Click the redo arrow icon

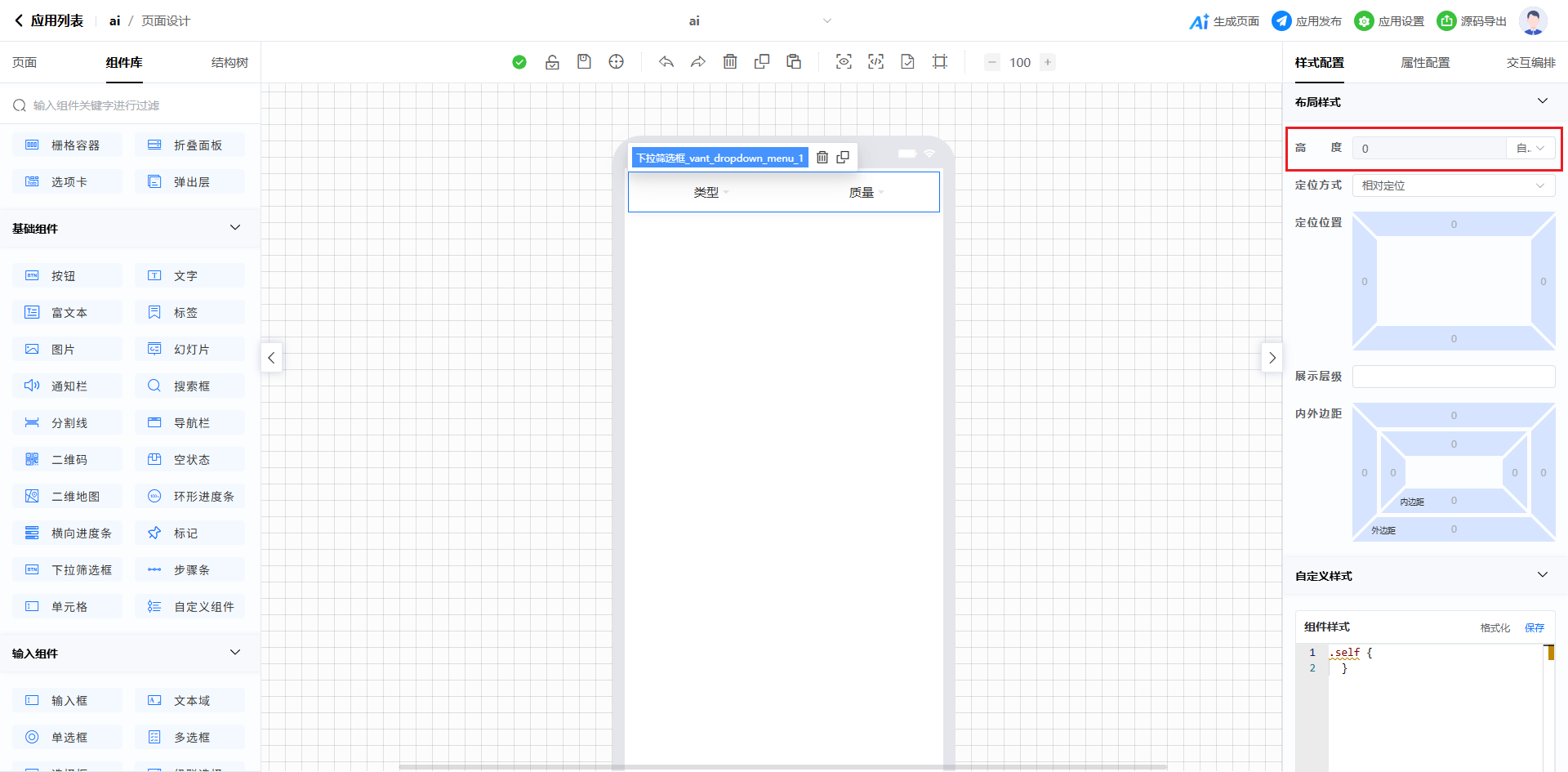pos(698,62)
